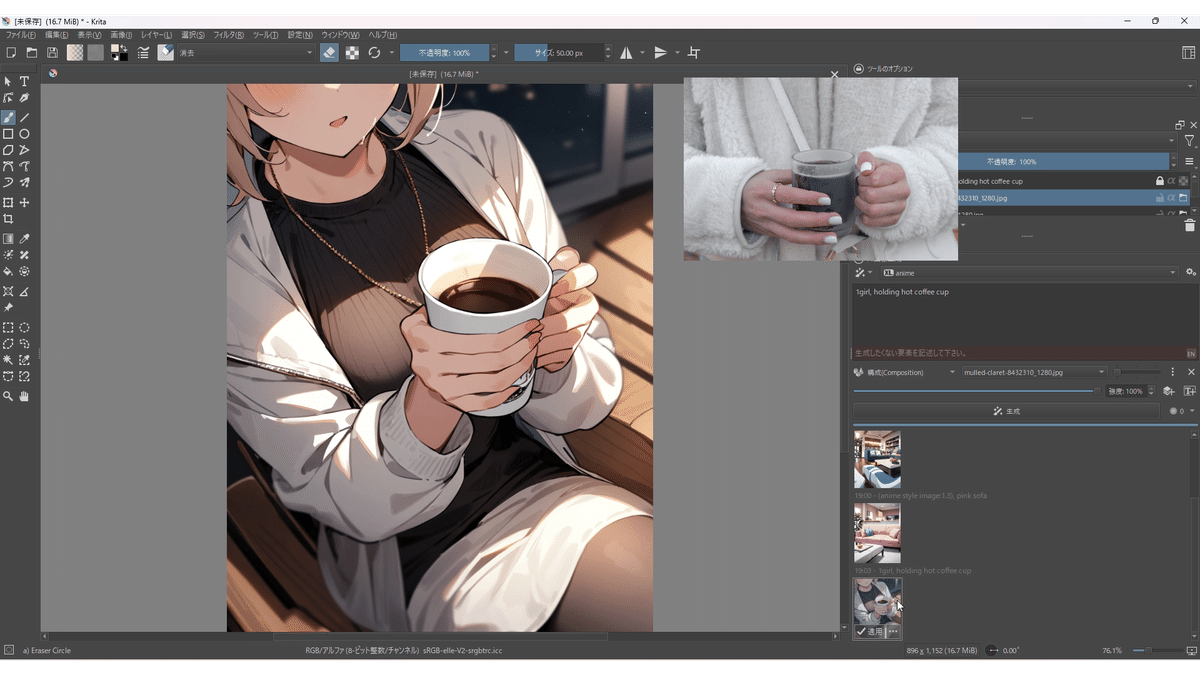Open the ファイル menu
The image size is (1200, 675).
20,35
